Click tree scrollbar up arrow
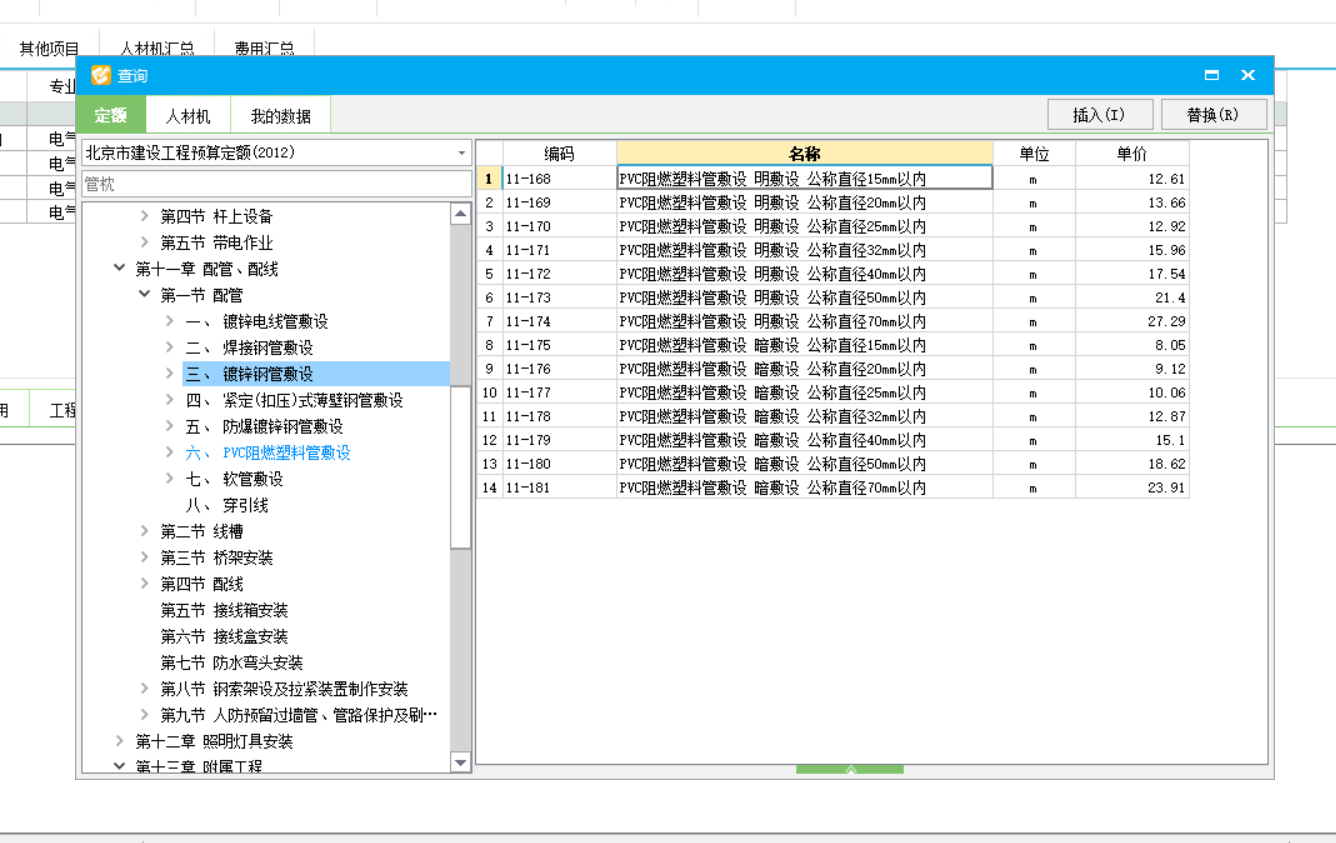Image resolution: width=1336 pixels, height=843 pixels. coord(461,213)
